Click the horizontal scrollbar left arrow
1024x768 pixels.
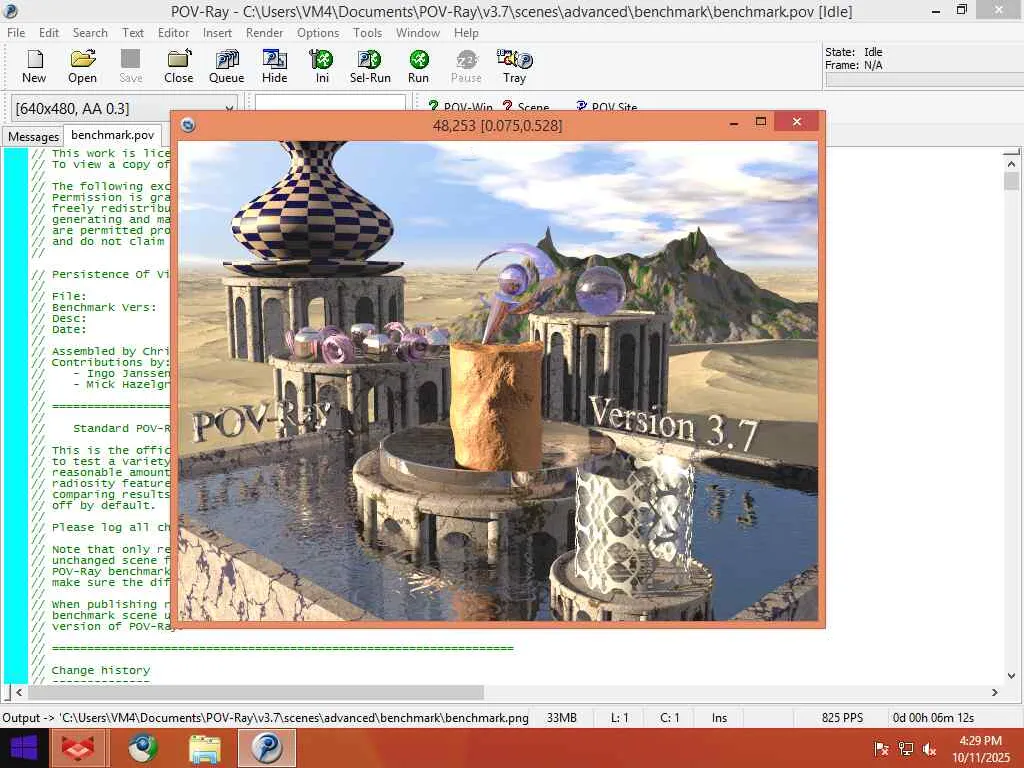(19, 692)
